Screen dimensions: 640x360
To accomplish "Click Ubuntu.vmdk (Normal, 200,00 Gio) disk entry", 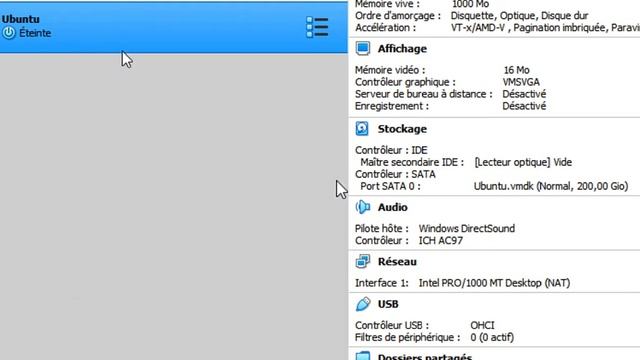I will coord(551,186).
